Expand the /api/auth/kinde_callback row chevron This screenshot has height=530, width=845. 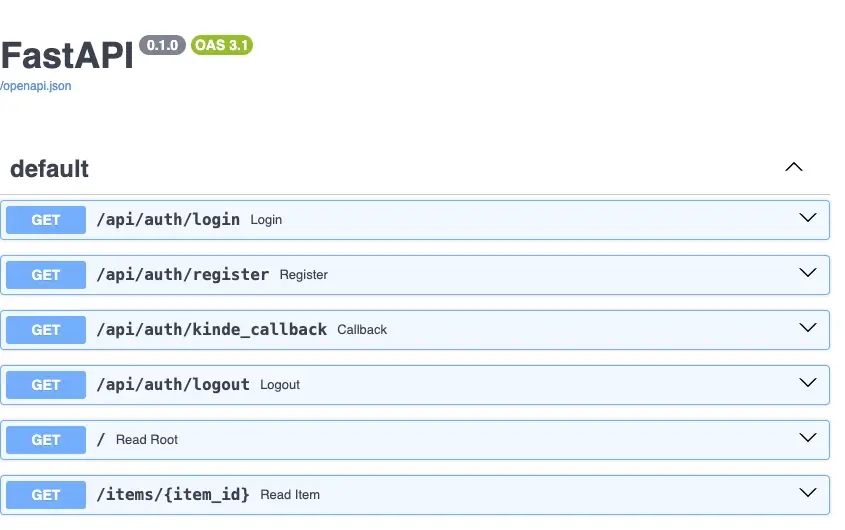808,328
